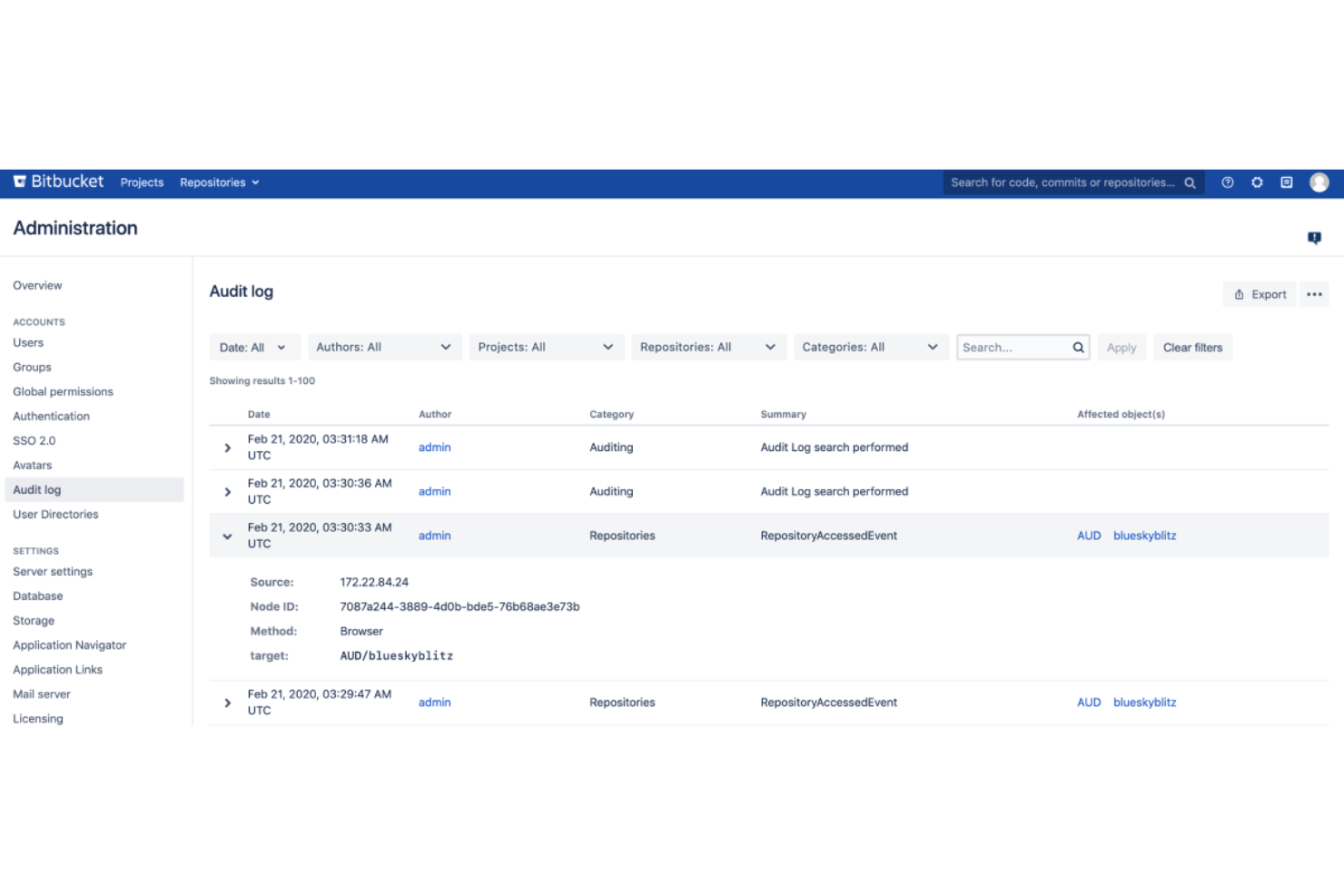Open the Date: All filter dropdown
Image resolution: width=1344 pixels, height=896 pixels.
point(254,347)
